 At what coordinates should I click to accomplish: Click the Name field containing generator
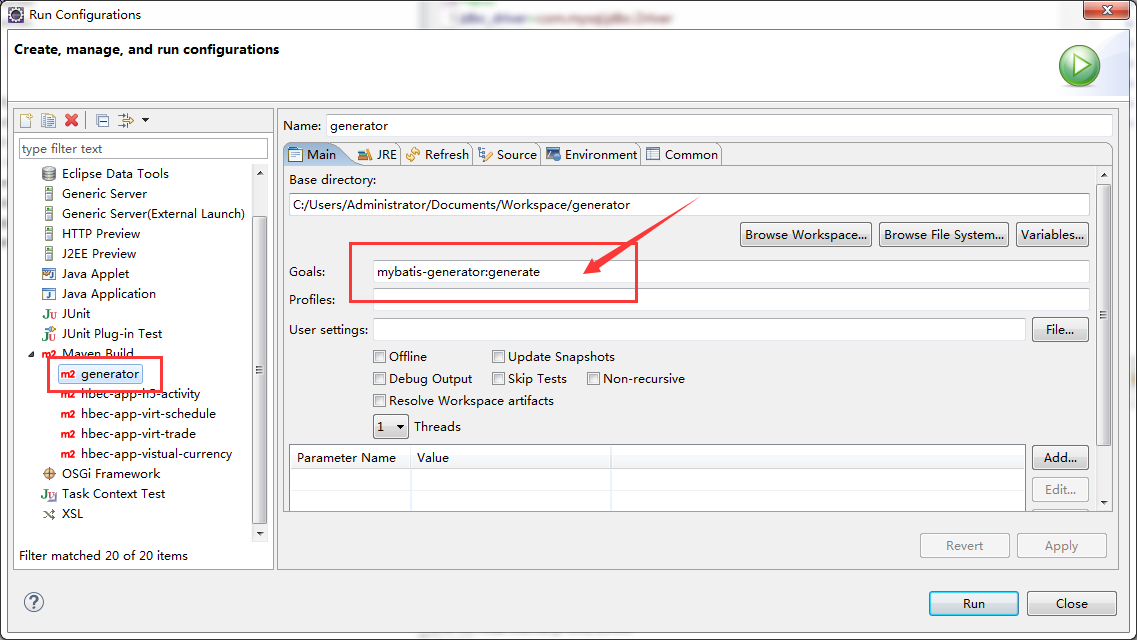(x=719, y=125)
